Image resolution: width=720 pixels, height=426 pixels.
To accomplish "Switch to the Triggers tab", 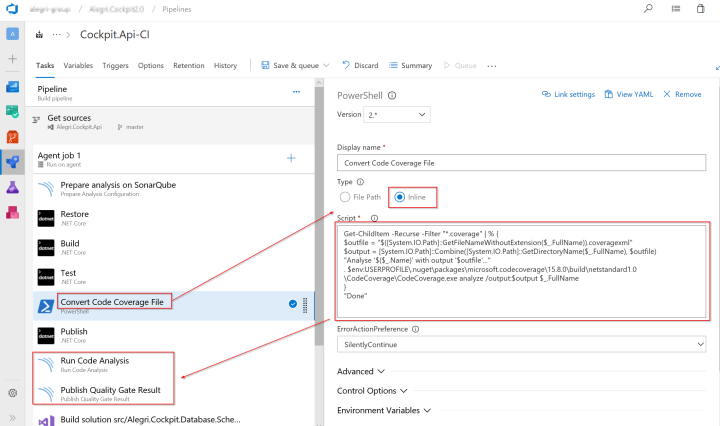I will pos(115,66).
